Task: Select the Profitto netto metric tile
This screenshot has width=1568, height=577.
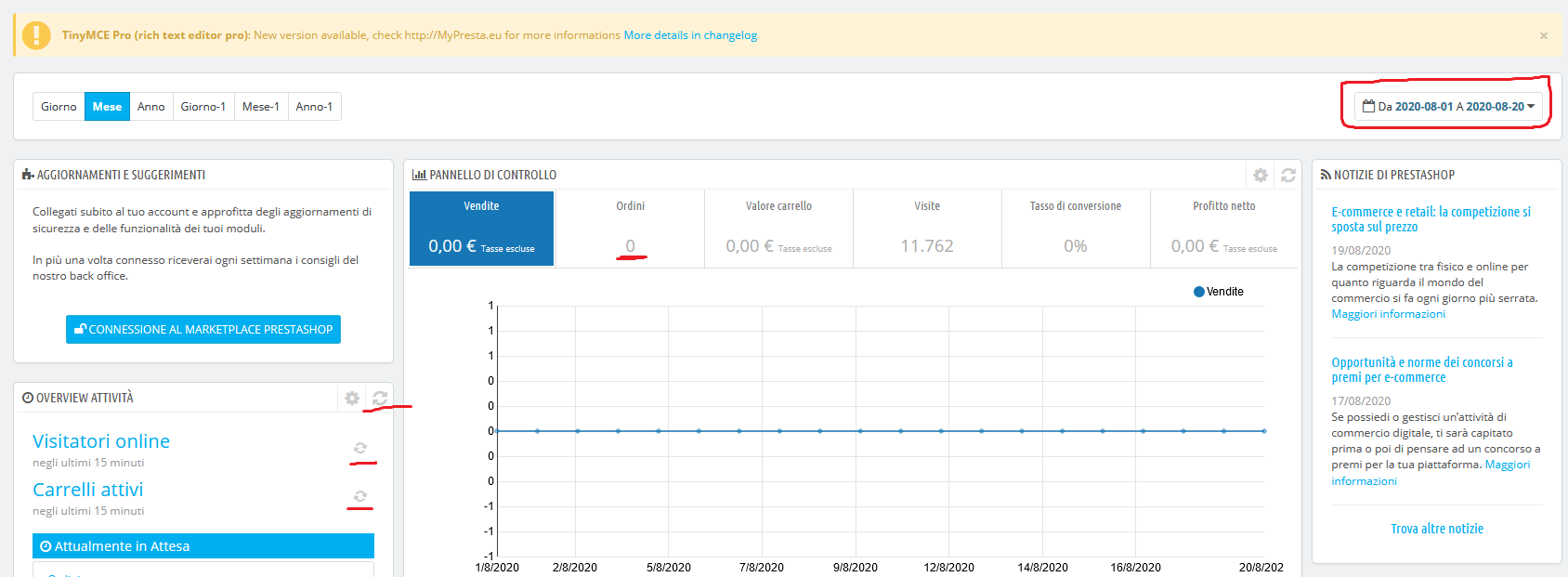Action: point(1223,229)
